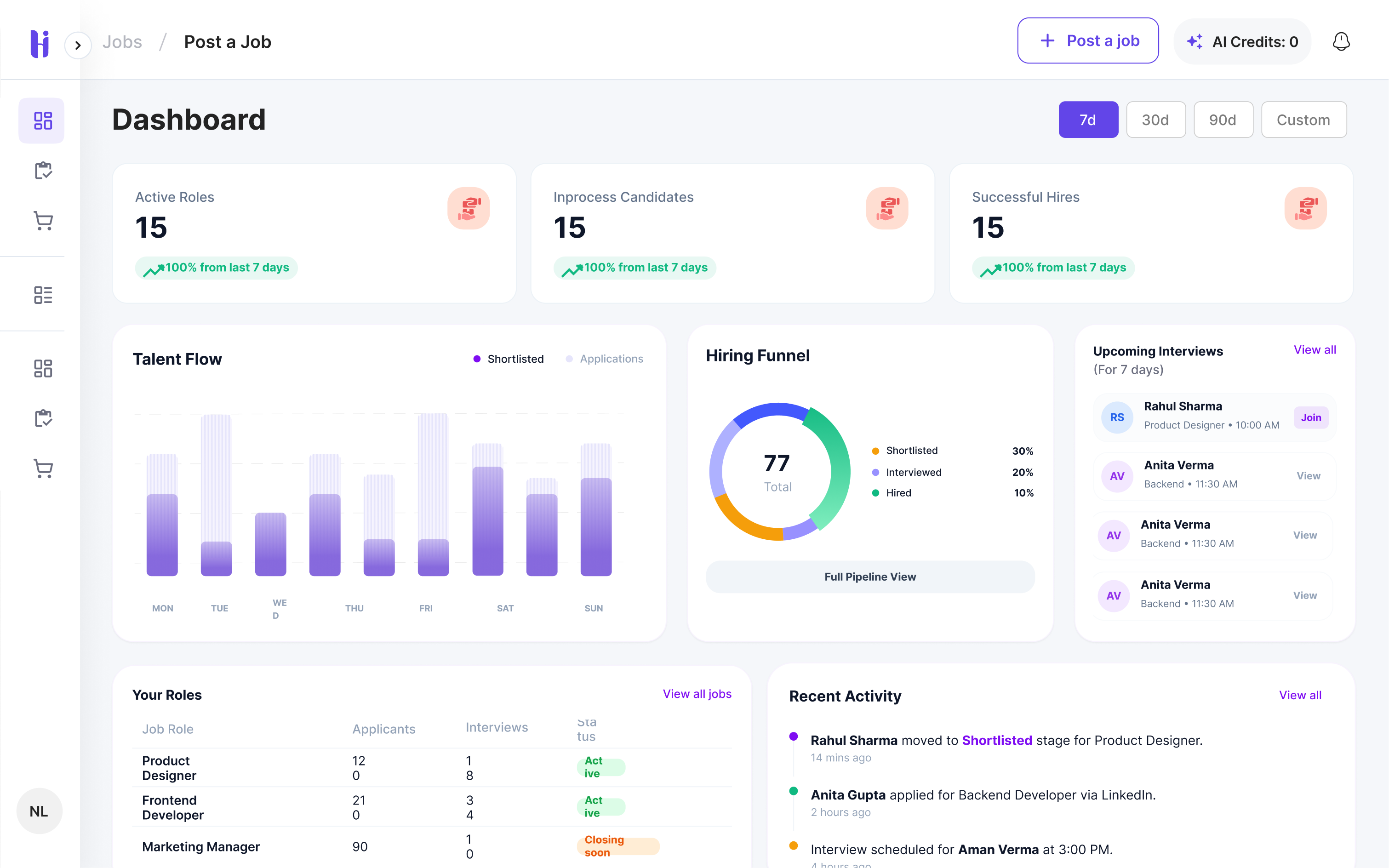Click the Hi logo in the top corner
This screenshot has height=868, width=1389.
point(40,43)
